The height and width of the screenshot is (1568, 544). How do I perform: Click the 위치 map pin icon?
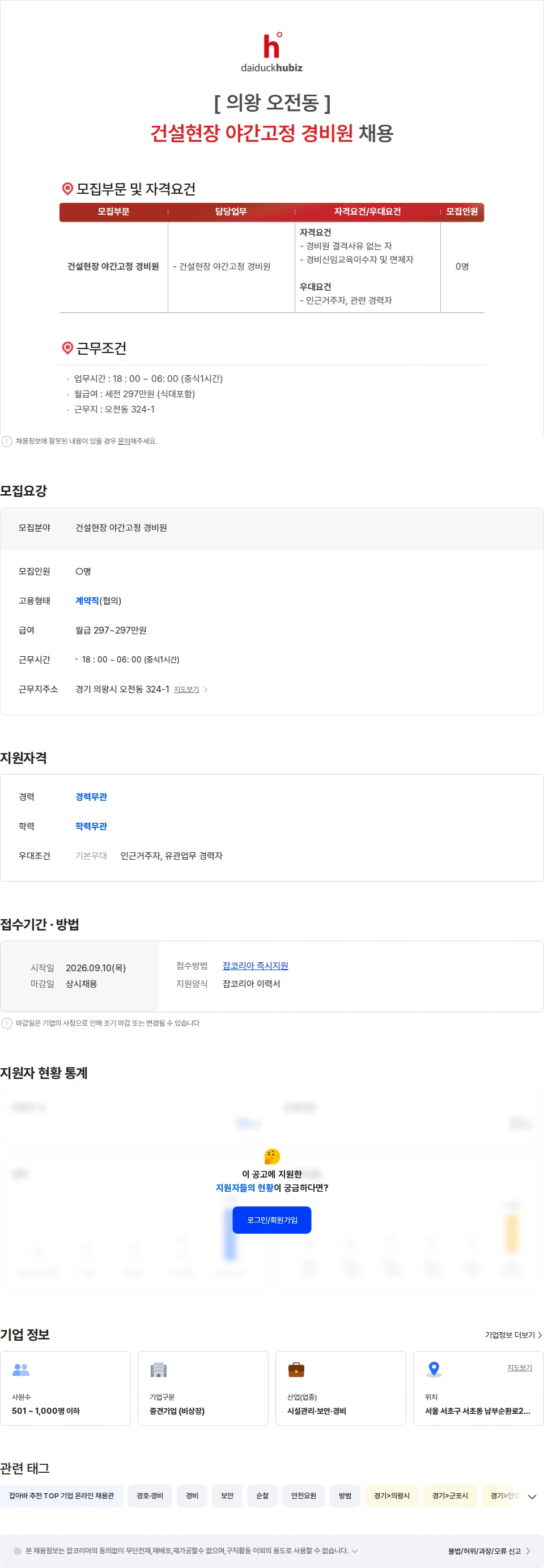coord(434,1370)
